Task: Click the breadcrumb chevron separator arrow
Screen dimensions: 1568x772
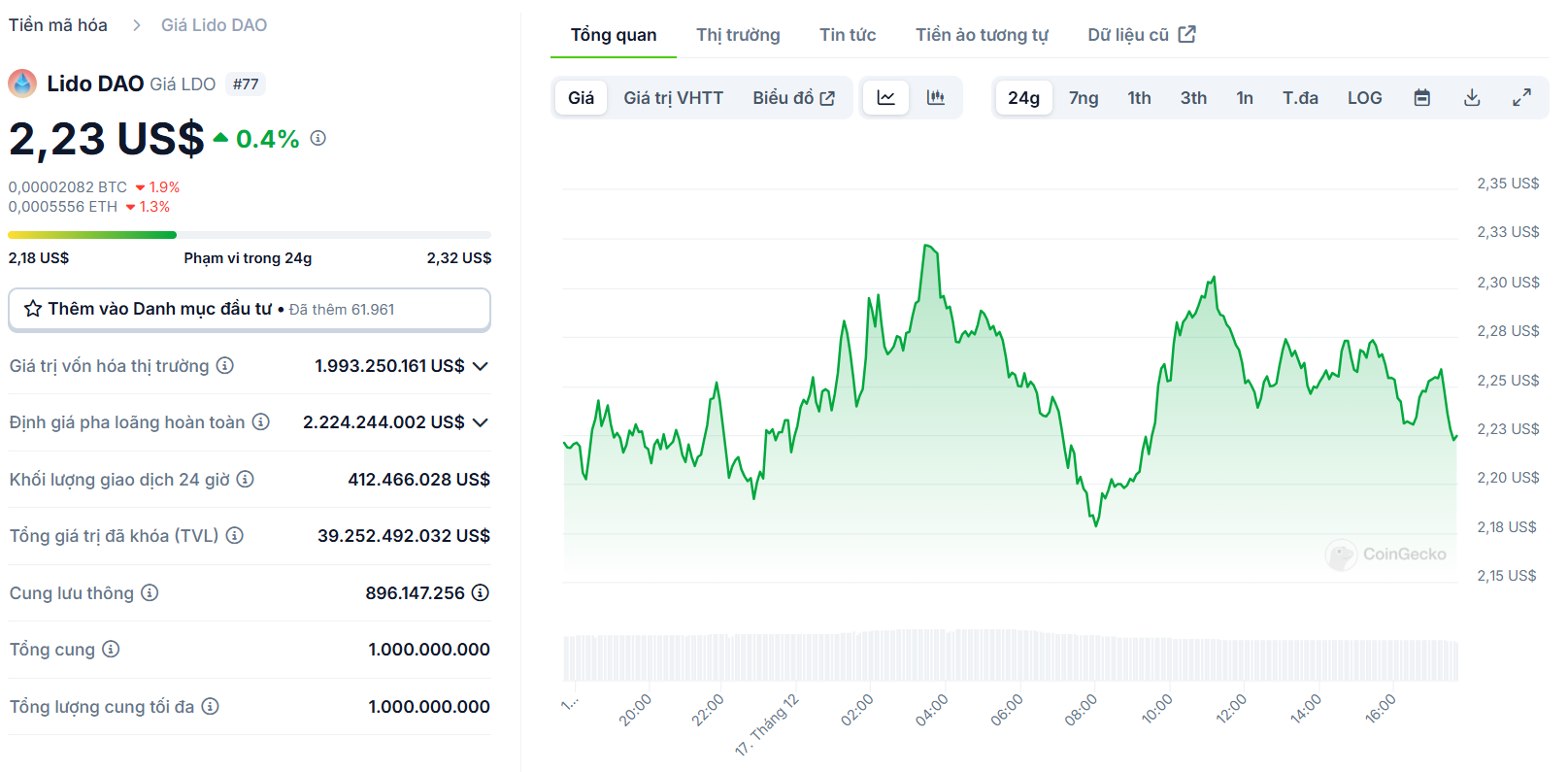Action: tap(136, 25)
